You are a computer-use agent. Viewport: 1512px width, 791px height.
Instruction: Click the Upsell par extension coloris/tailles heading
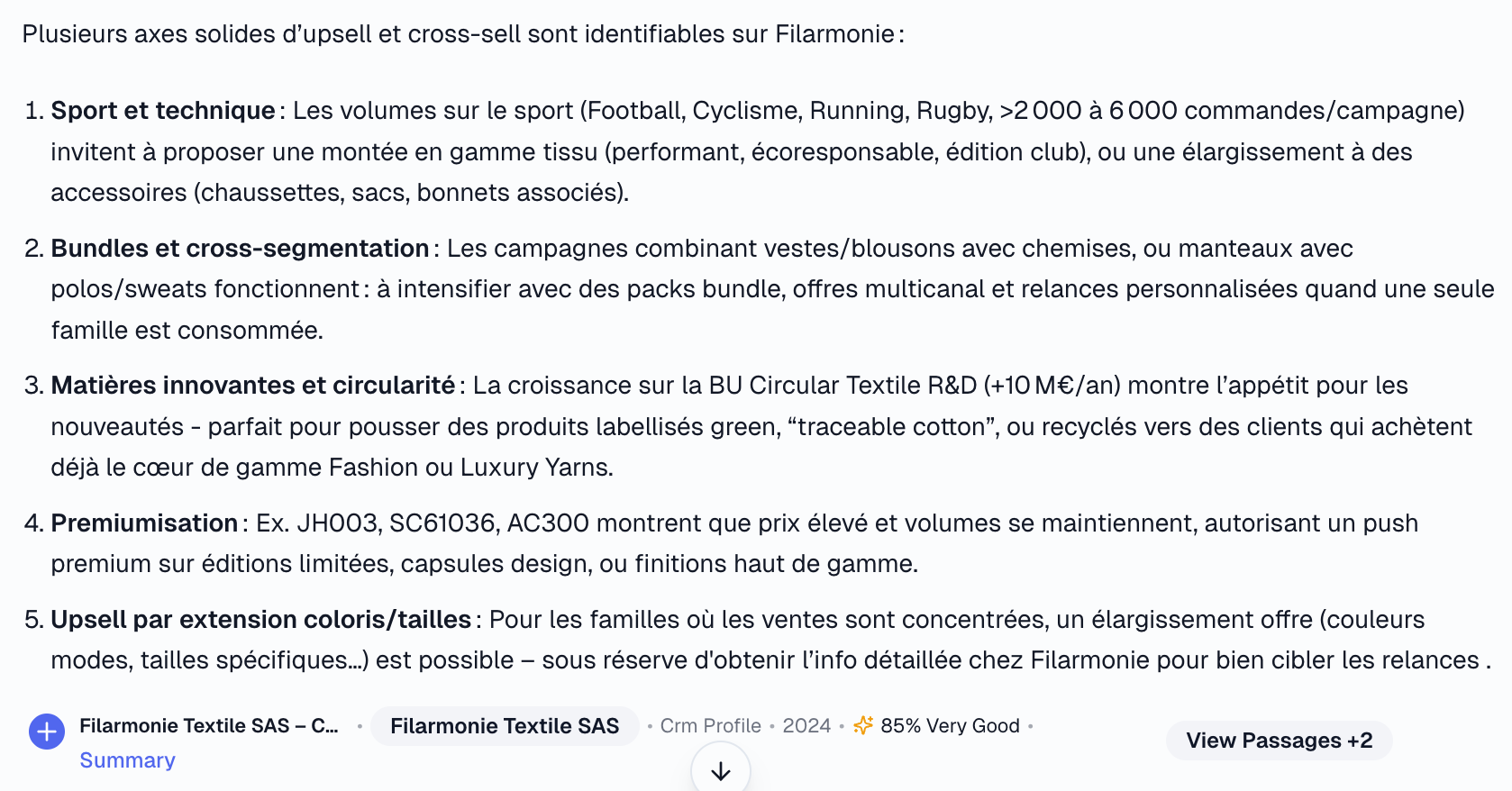(261, 620)
